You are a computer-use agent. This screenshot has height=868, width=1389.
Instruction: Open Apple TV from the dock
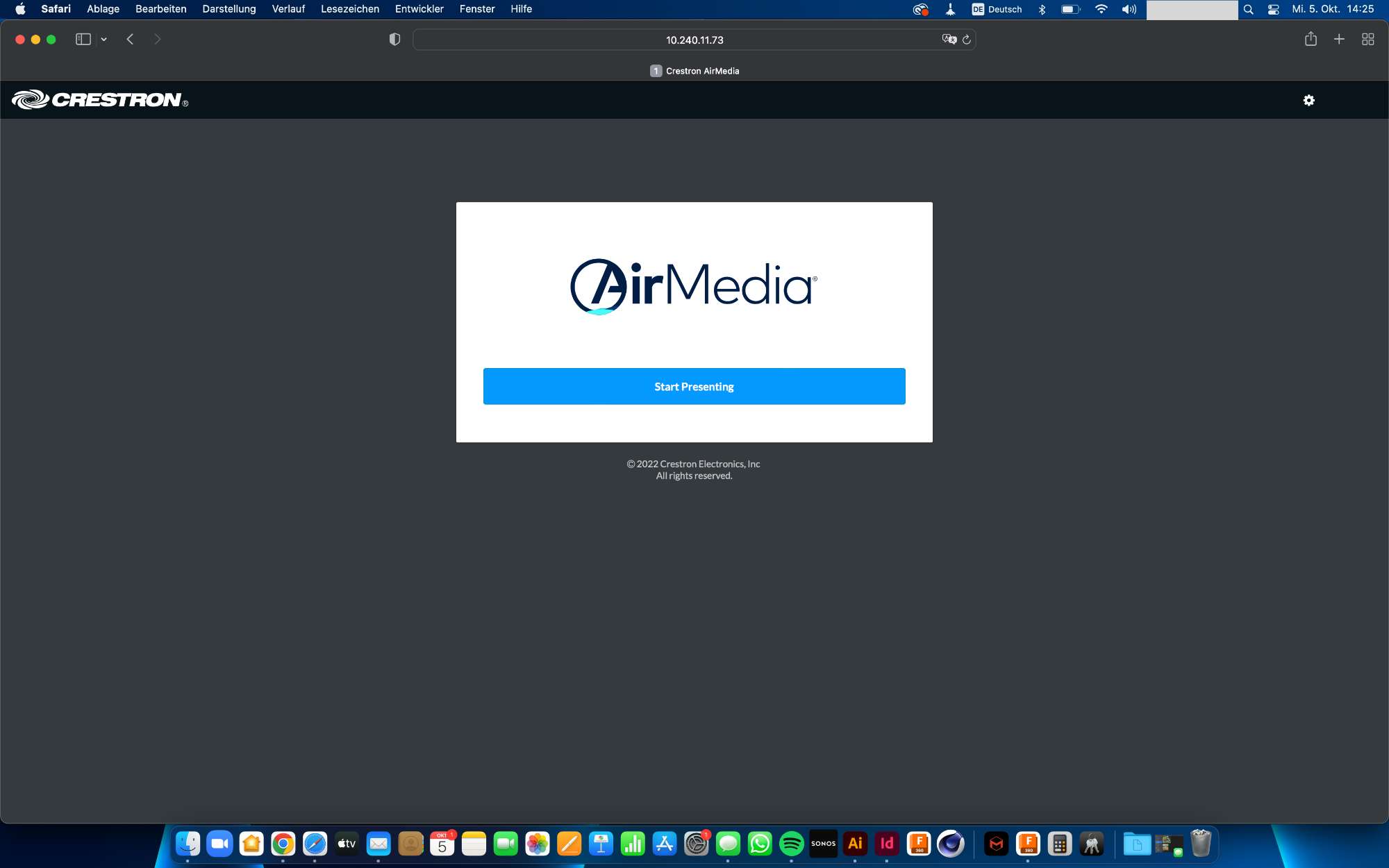click(x=347, y=844)
